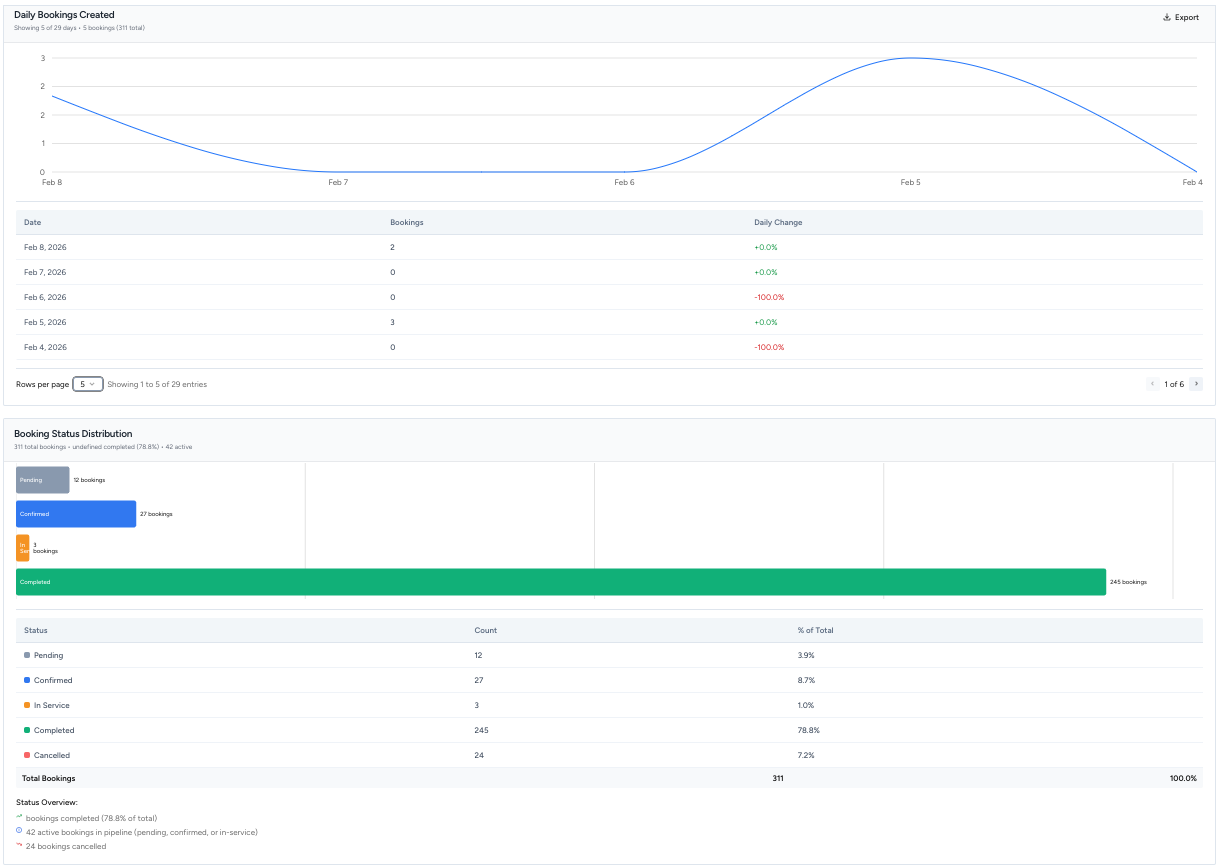Click the Export button
Image resolution: width=1221 pixels, height=868 pixels.
tap(1180, 17)
